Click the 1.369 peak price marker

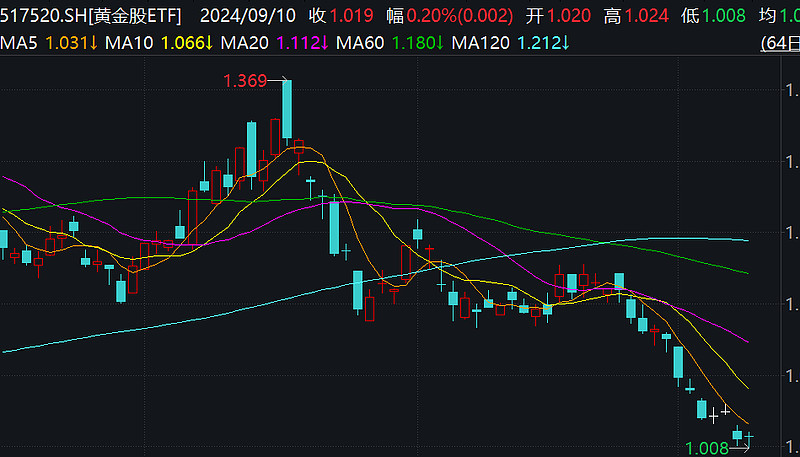[x=245, y=81]
